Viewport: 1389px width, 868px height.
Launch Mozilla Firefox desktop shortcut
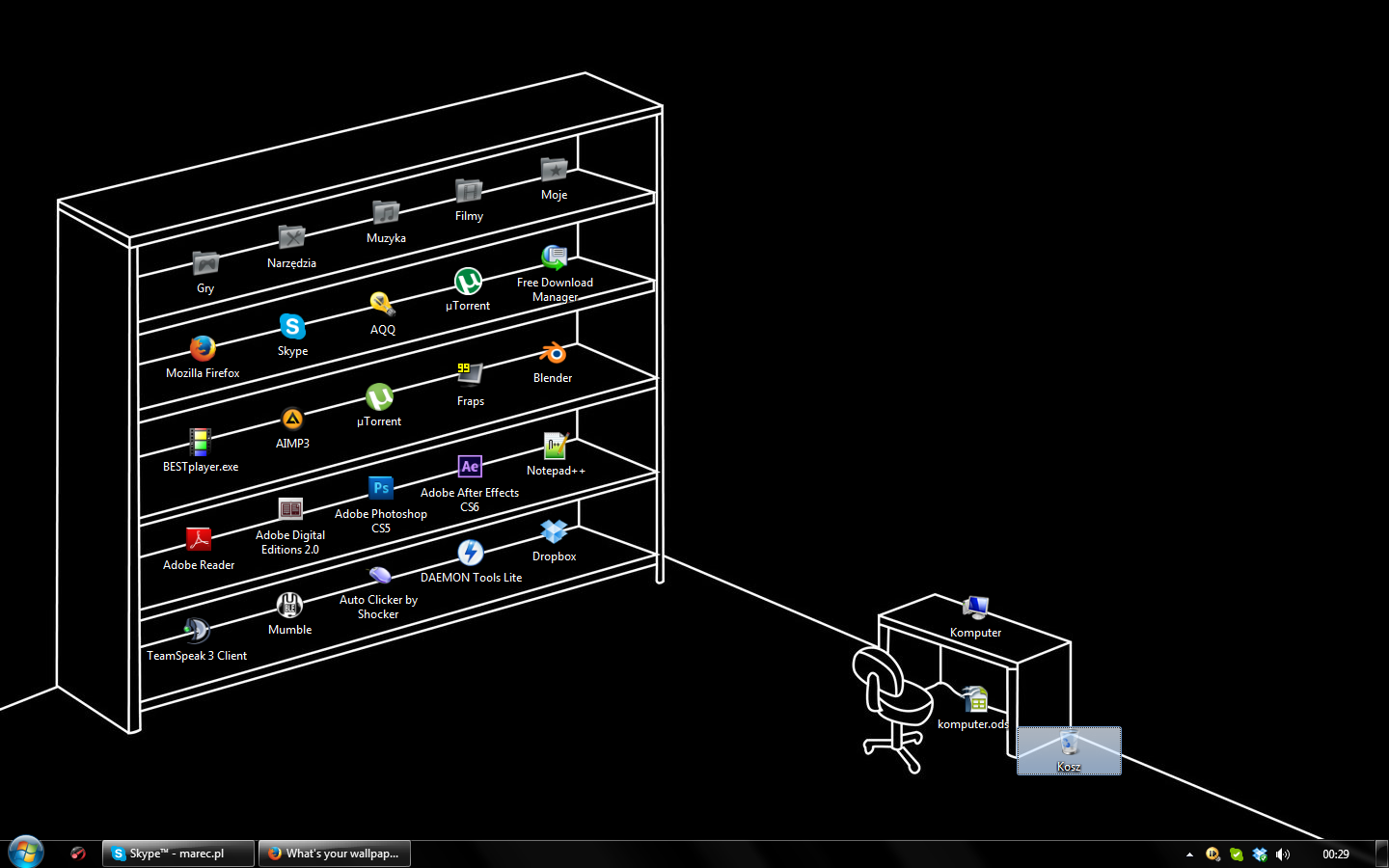click(x=203, y=348)
